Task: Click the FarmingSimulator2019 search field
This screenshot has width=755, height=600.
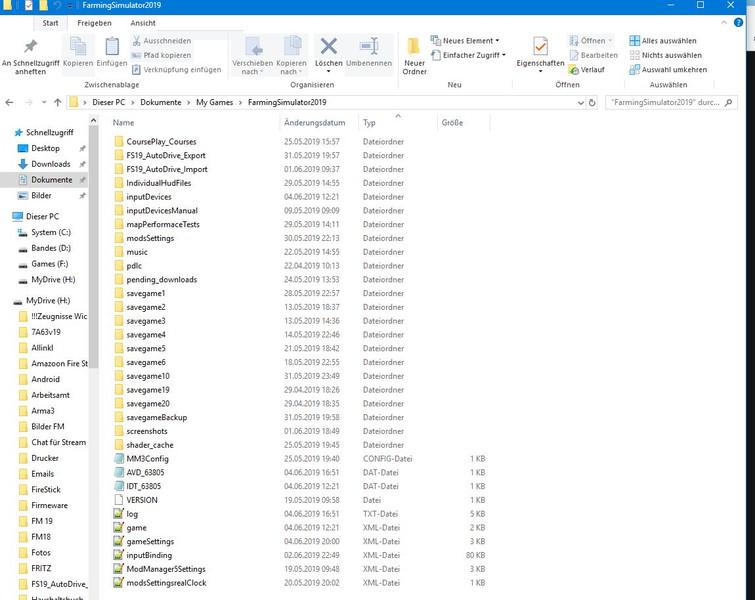Action: [665, 102]
